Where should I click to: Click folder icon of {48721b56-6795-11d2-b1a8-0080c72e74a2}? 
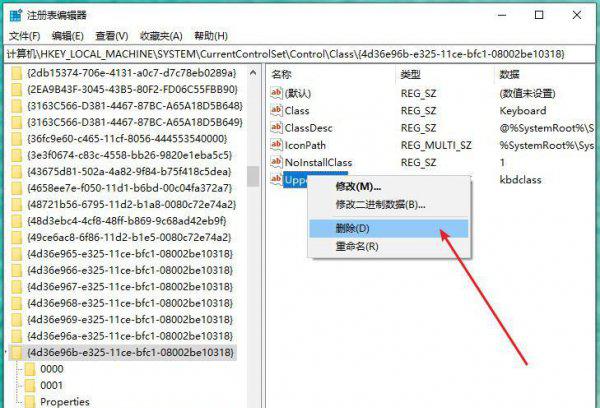16,204
